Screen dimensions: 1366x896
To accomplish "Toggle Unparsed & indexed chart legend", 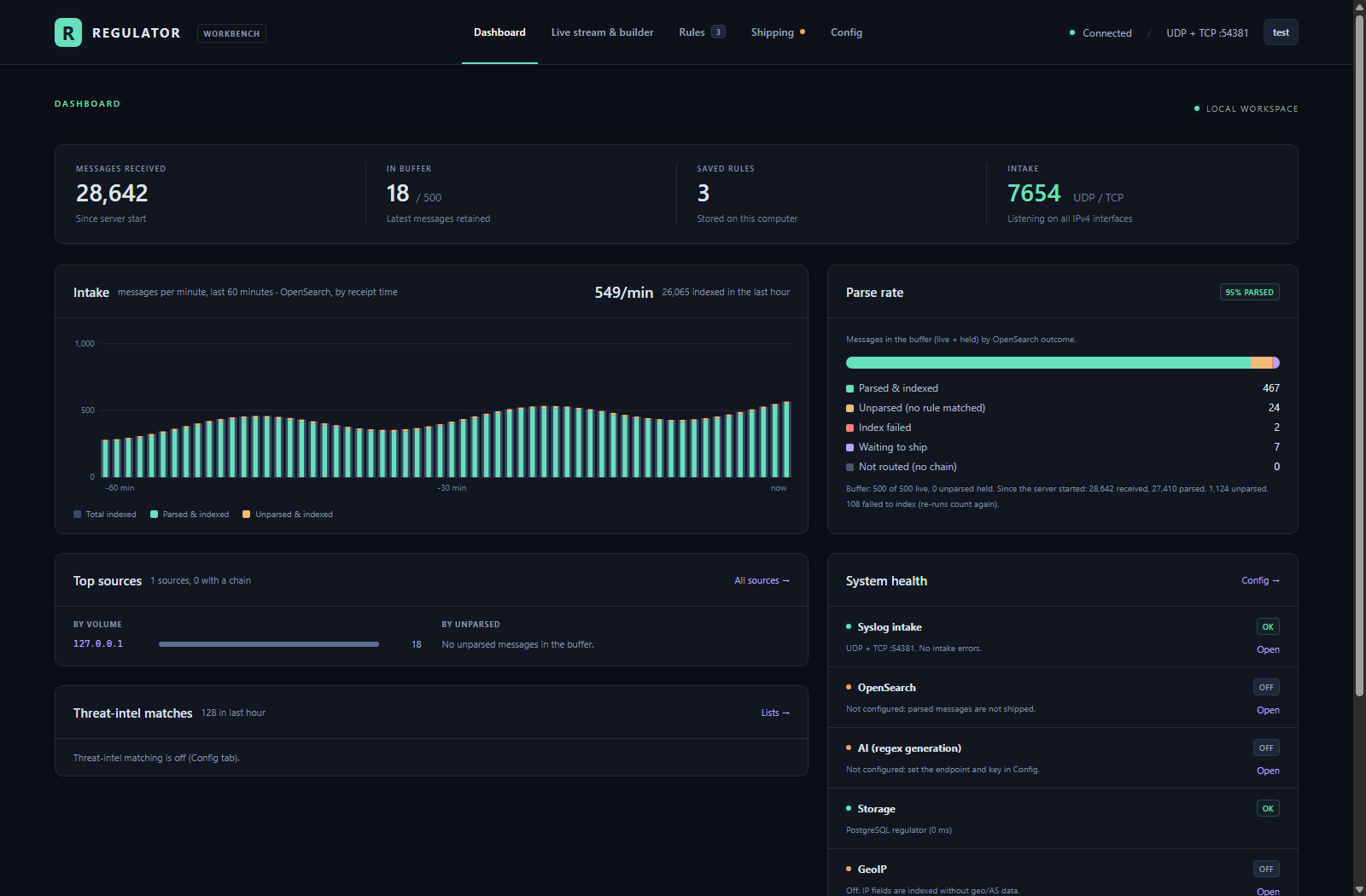I will pos(288,515).
